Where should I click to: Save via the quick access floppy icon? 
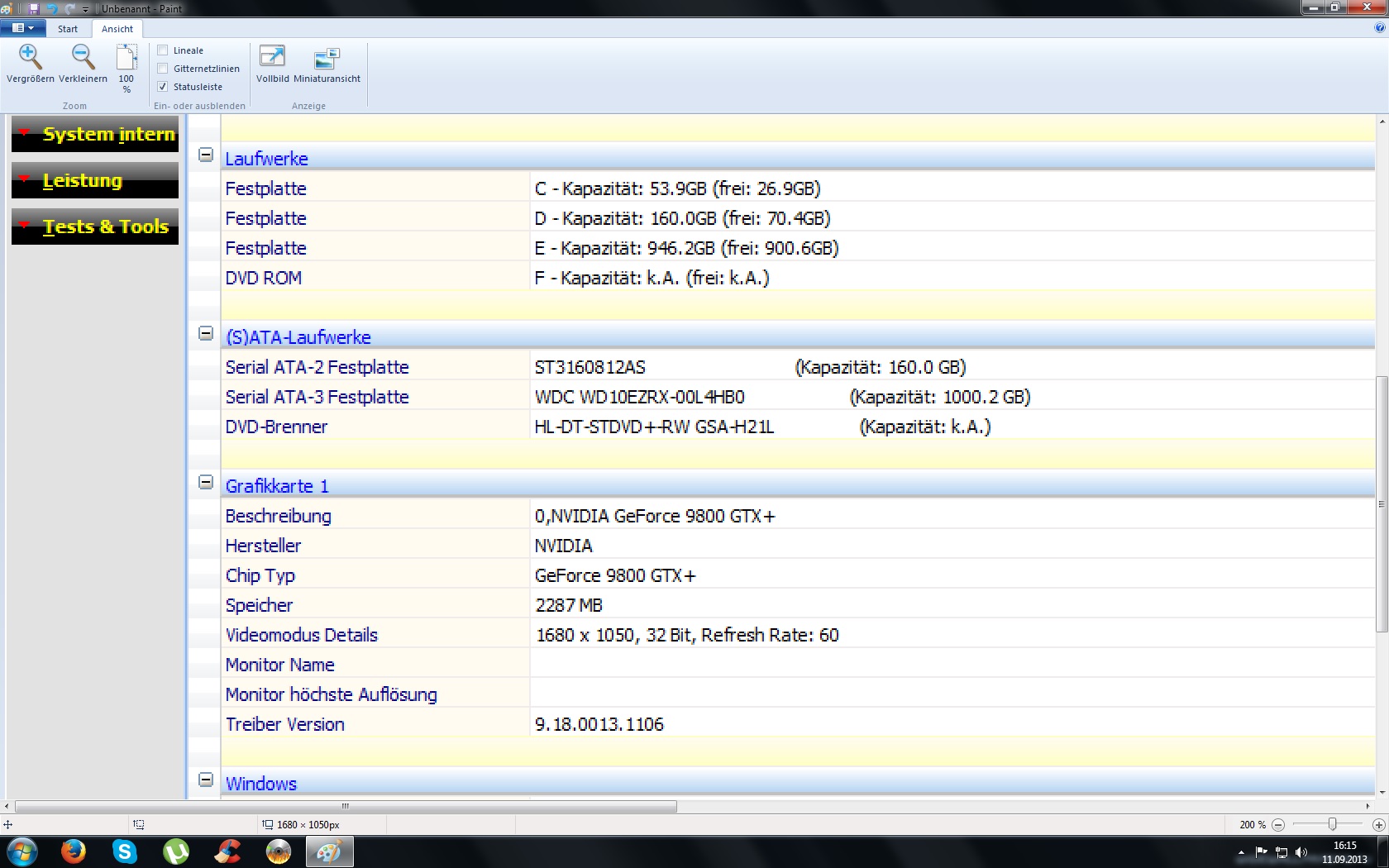pos(34,8)
